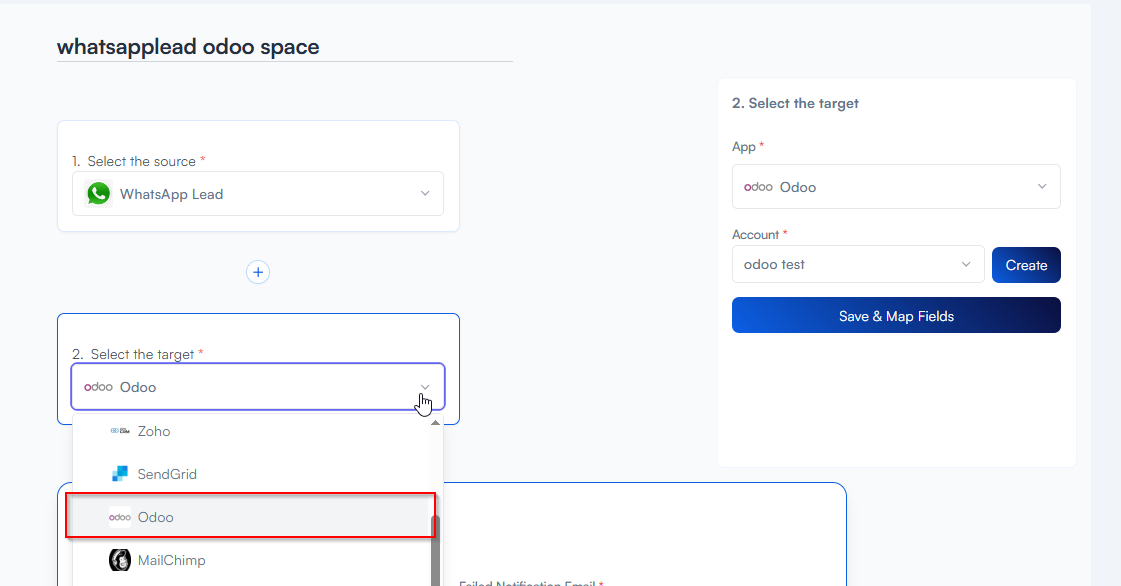Click Odoo logo in the App field
Viewport: 1121px width, 586px height.
(x=758, y=187)
